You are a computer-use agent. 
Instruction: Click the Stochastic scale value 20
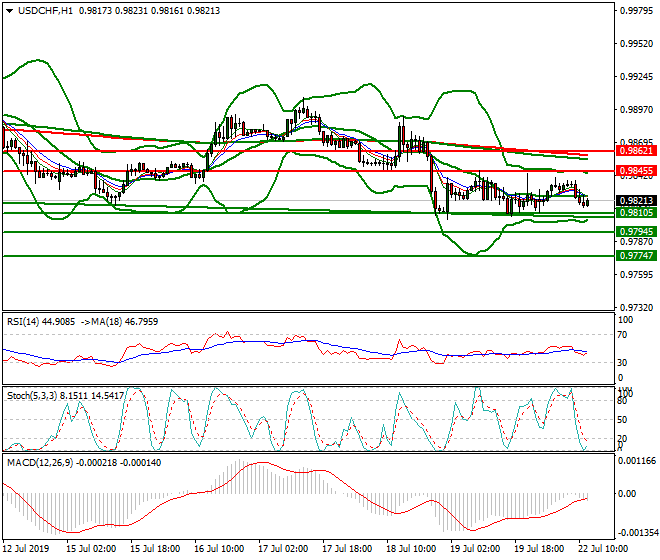[x=622, y=439]
